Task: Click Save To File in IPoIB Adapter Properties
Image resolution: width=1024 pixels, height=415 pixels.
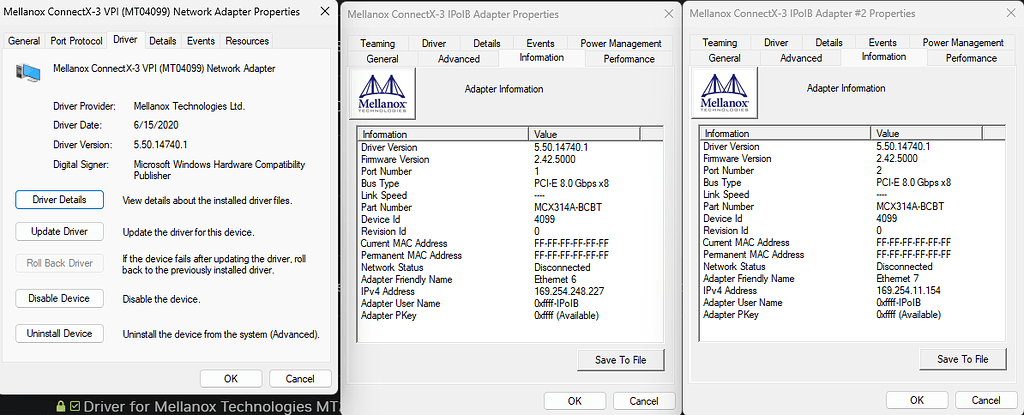Action: [x=620, y=360]
